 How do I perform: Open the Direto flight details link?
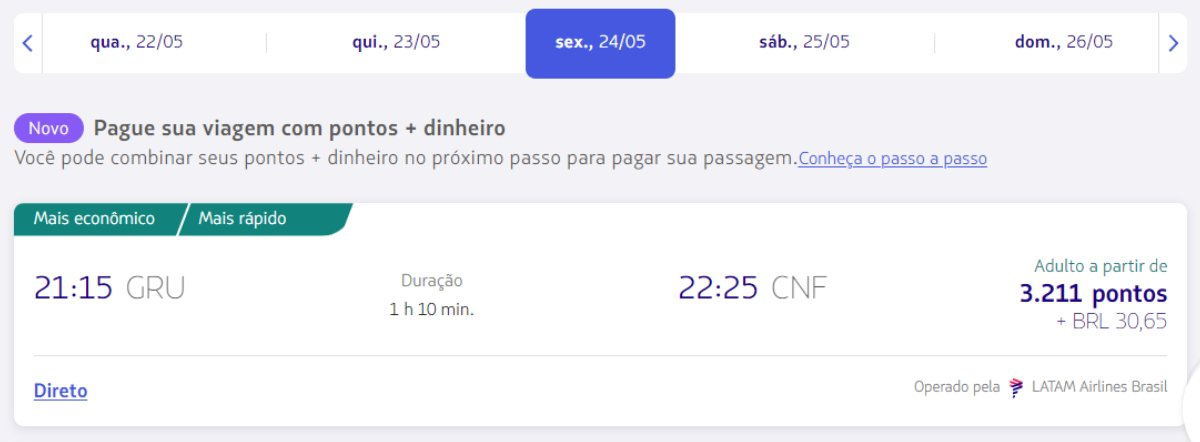tap(60, 391)
